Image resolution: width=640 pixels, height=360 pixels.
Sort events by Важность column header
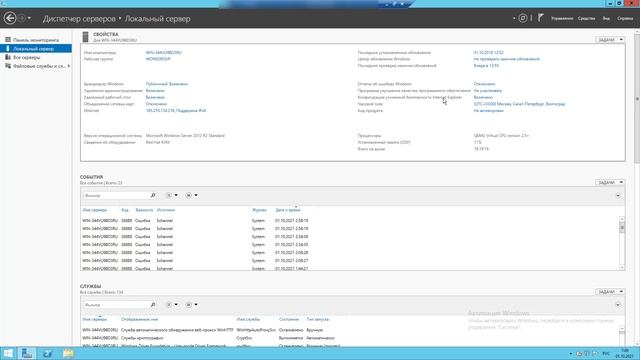pos(144,210)
